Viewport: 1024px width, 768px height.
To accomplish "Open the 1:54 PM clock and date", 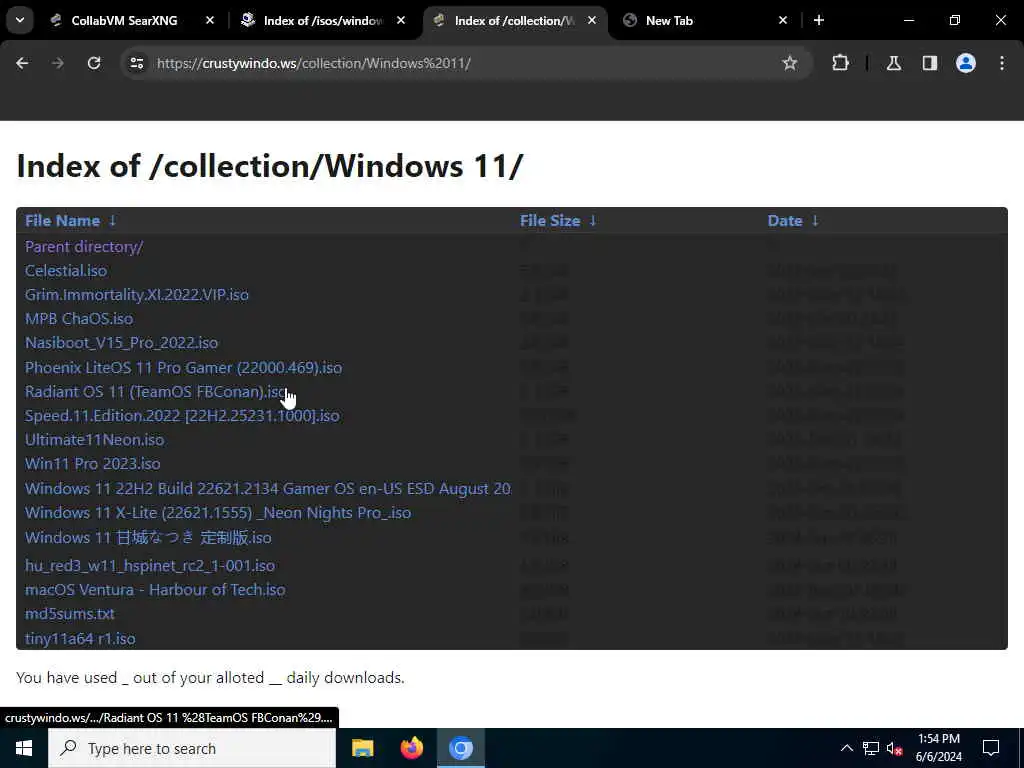I will [938, 748].
